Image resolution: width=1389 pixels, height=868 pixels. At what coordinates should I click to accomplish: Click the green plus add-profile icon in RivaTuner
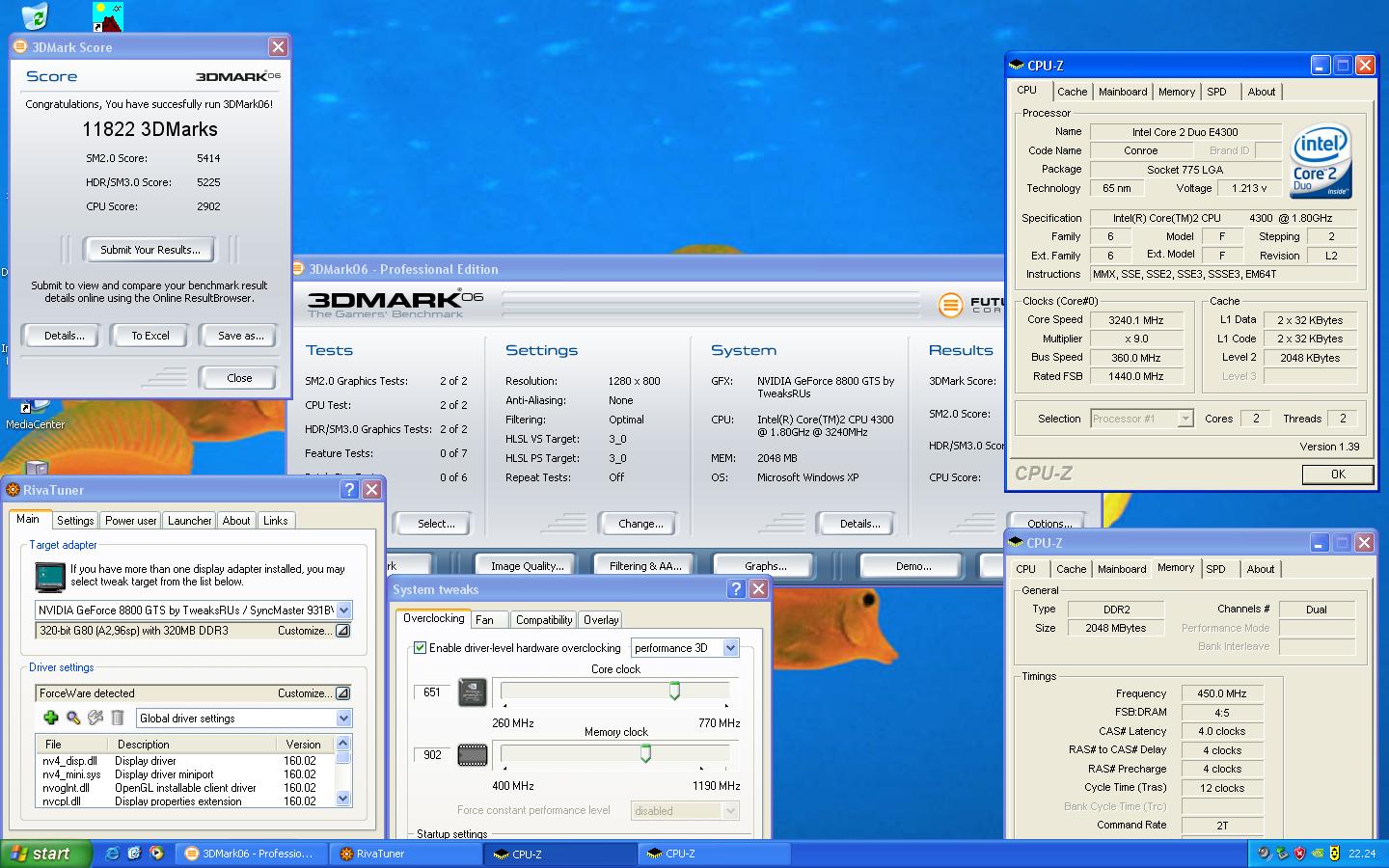click(x=51, y=718)
